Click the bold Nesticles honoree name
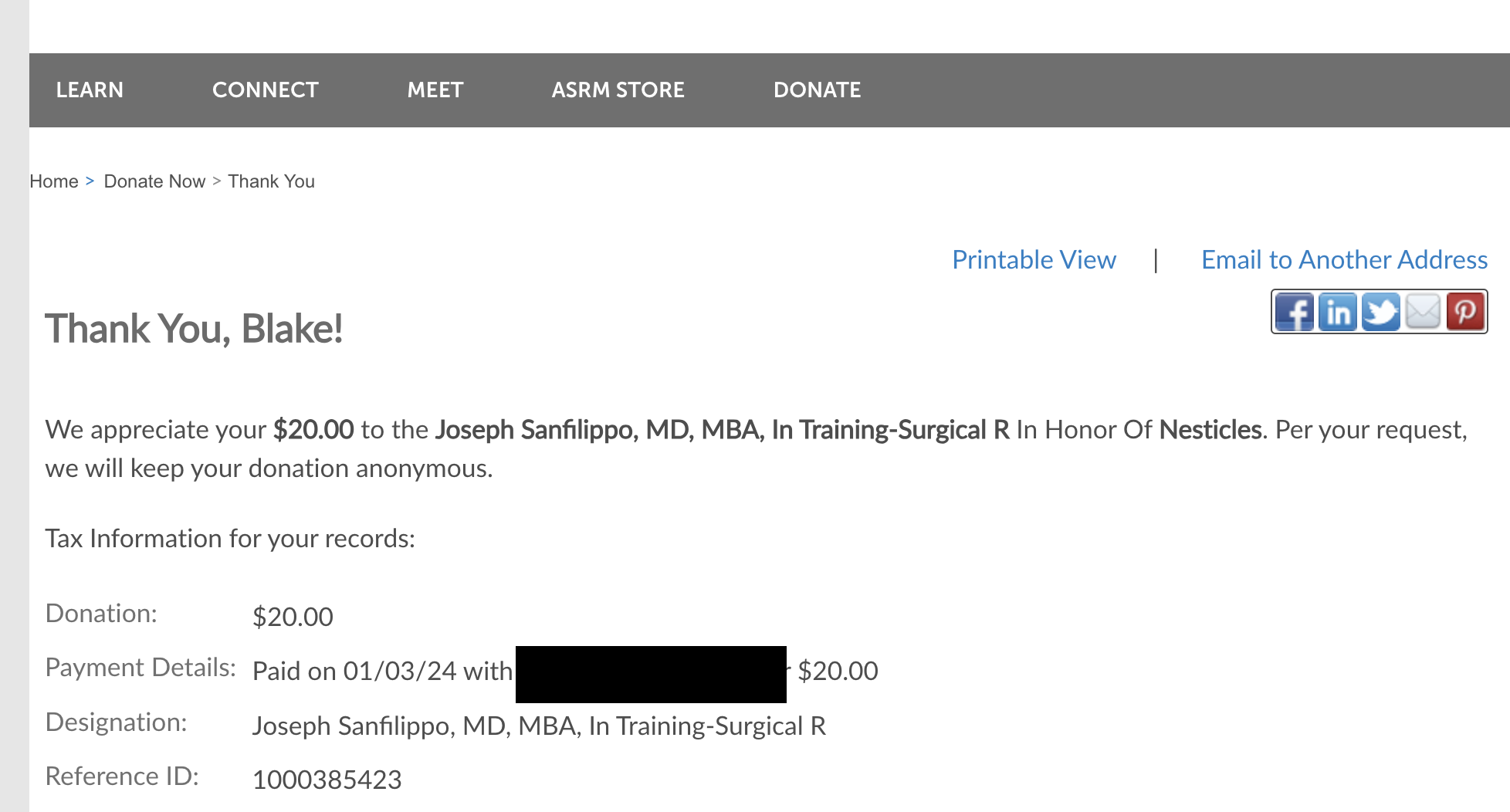Screen dimensions: 1510x812 pos(1210,430)
